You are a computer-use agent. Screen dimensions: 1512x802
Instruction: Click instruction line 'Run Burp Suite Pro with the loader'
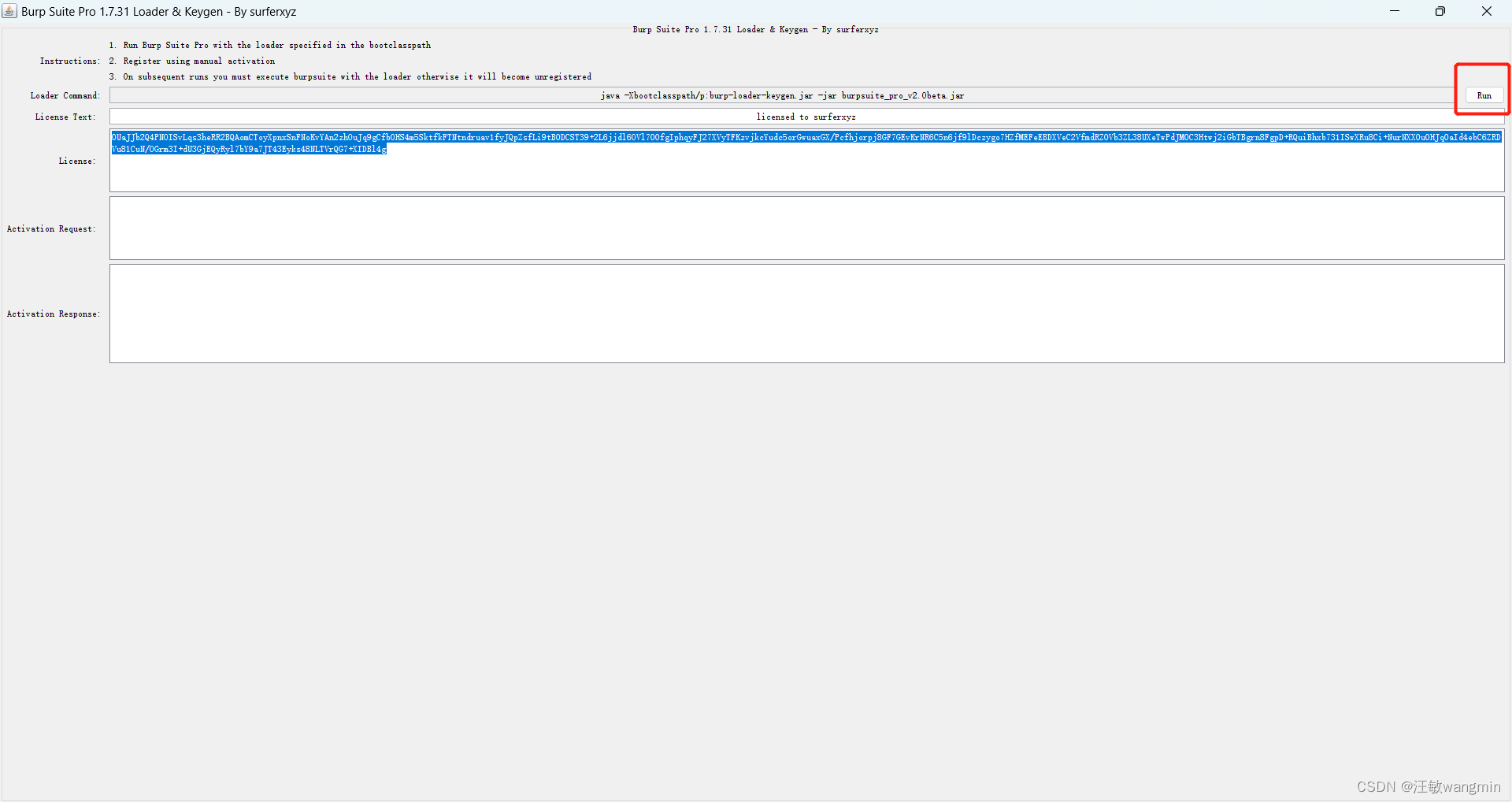pyautogui.click(x=270, y=46)
